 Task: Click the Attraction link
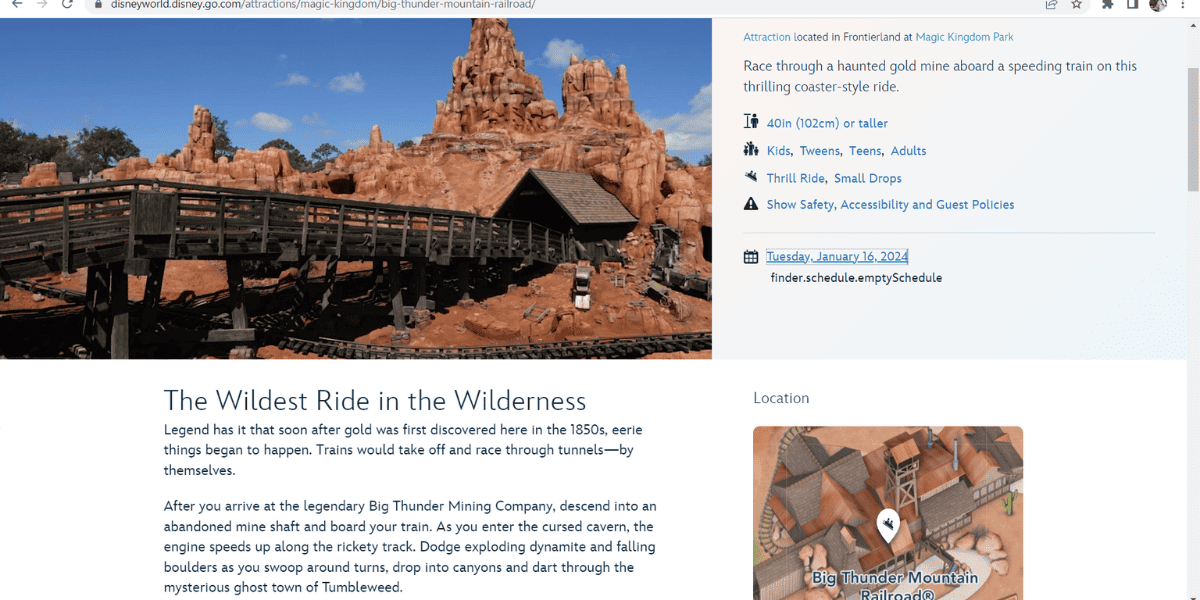(x=767, y=37)
